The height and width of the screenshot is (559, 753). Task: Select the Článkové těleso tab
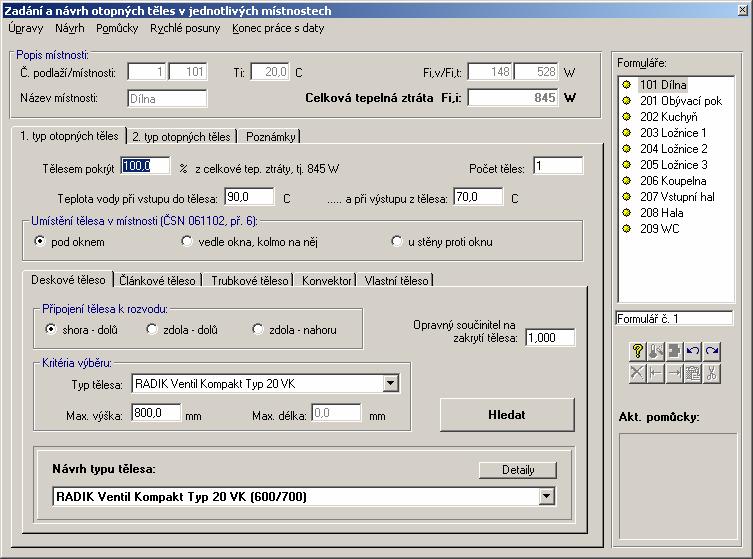(158, 281)
